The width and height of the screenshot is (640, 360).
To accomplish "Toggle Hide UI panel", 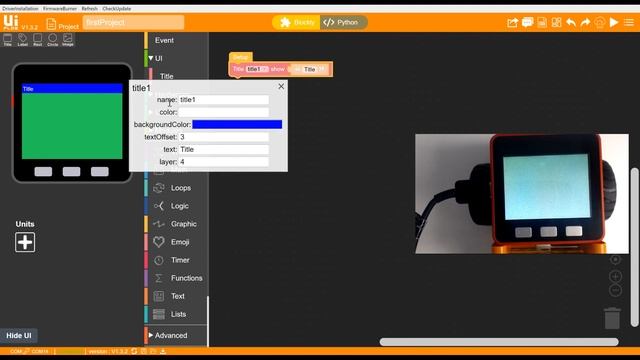I will tap(19, 336).
